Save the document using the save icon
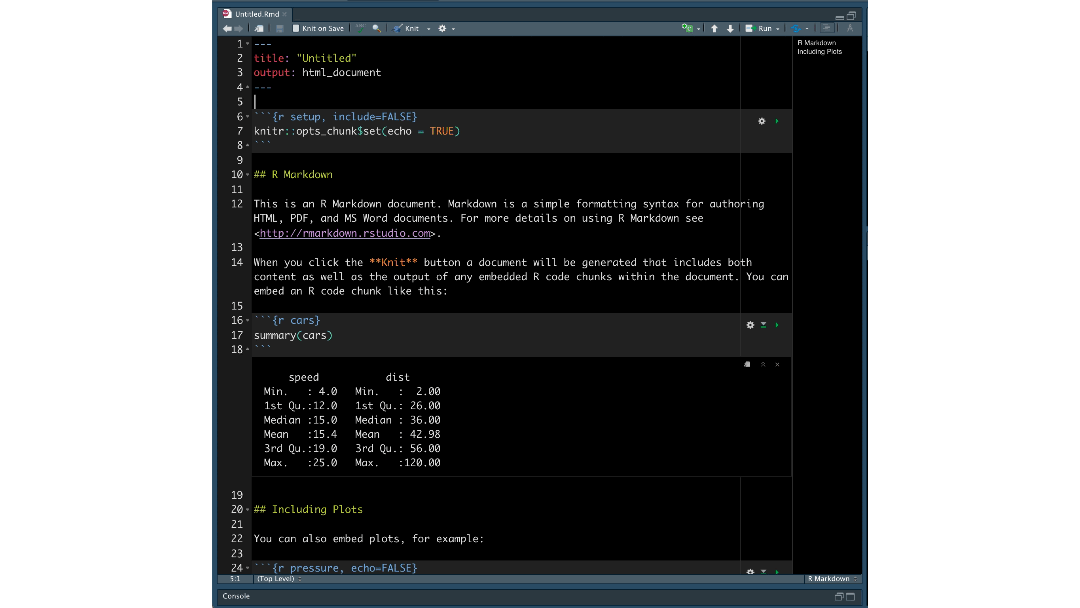 279,28
